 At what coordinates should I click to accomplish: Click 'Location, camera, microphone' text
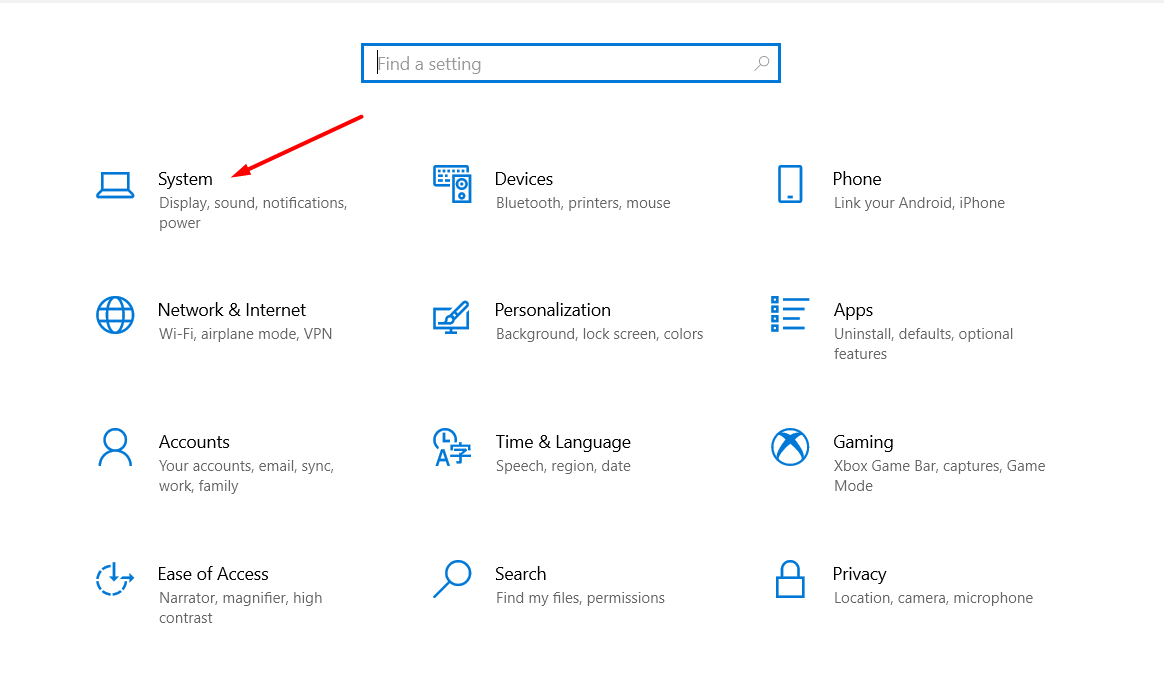coord(933,598)
